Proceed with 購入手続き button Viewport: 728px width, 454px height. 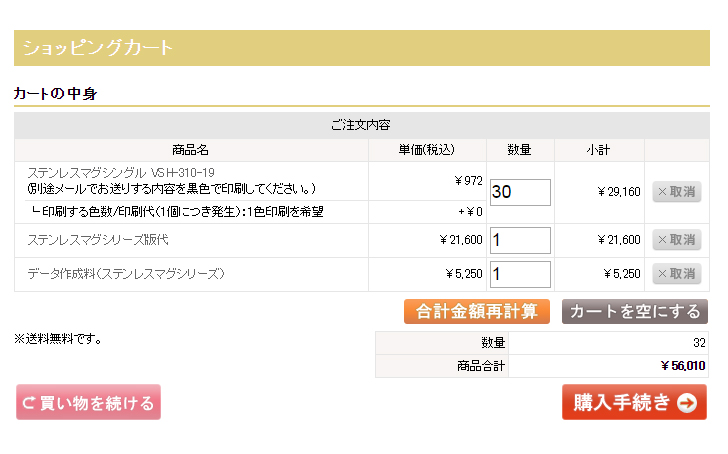pyautogui.click(x=634, y=403)
